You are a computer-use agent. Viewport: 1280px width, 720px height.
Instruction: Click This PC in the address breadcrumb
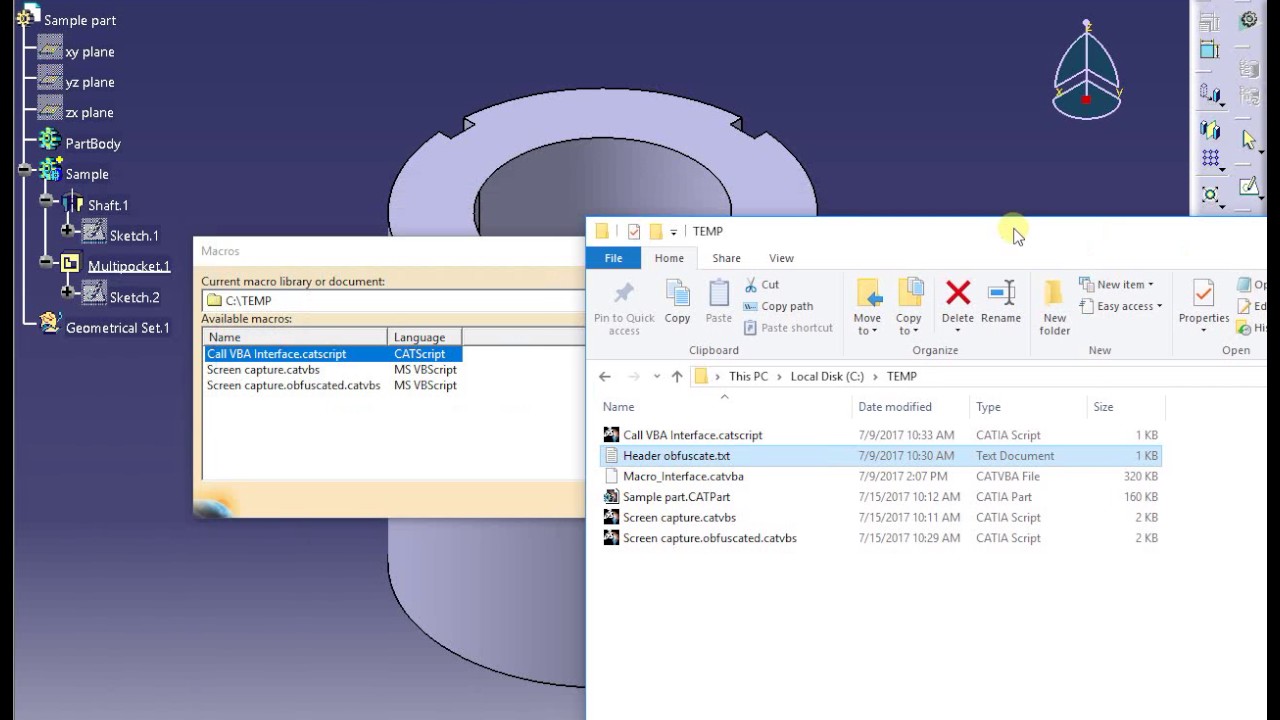coord(748,376)
